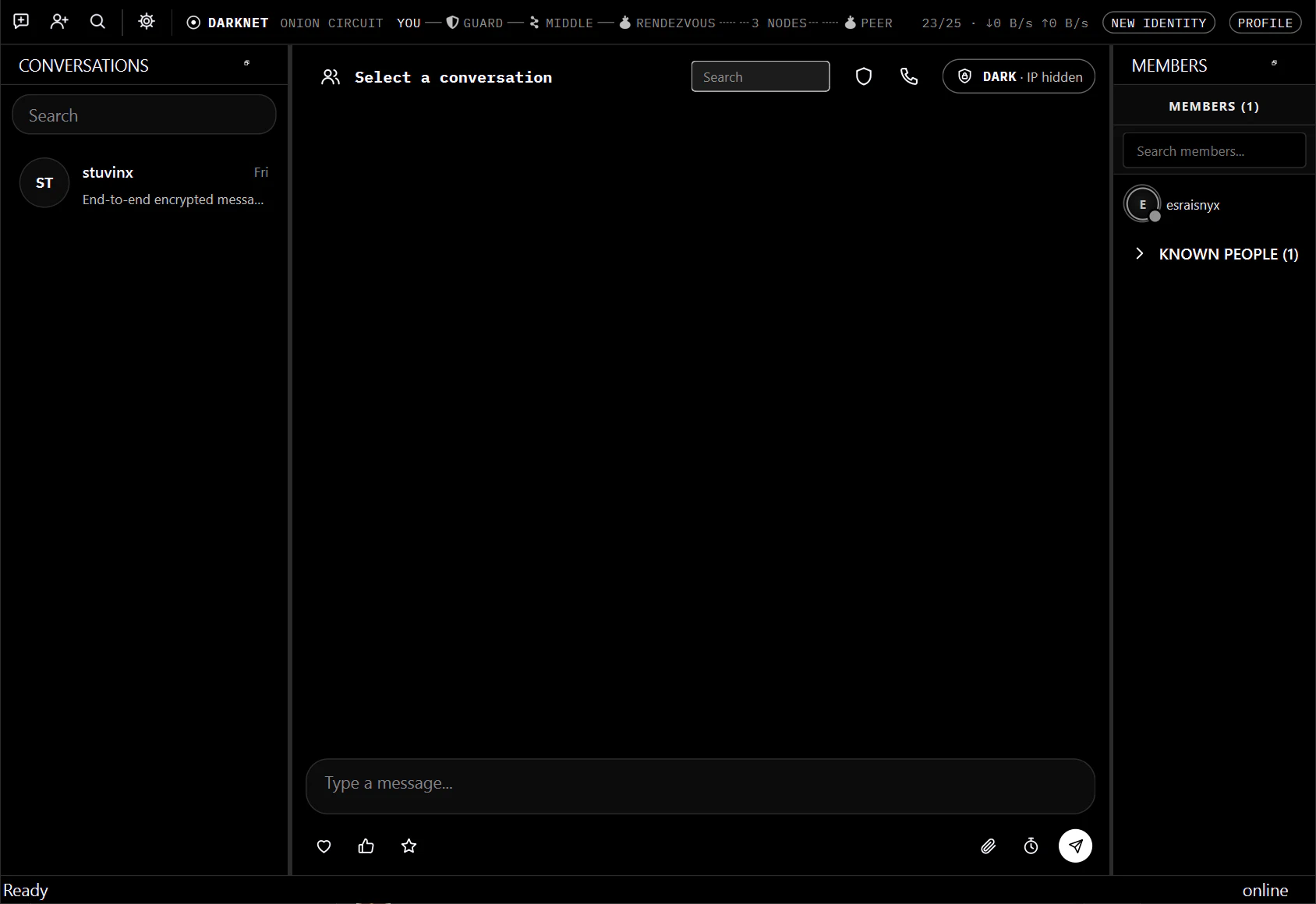1316x904 pixels.
Task: Click the thumbs-up reaction icon
Action: (366, 846)
